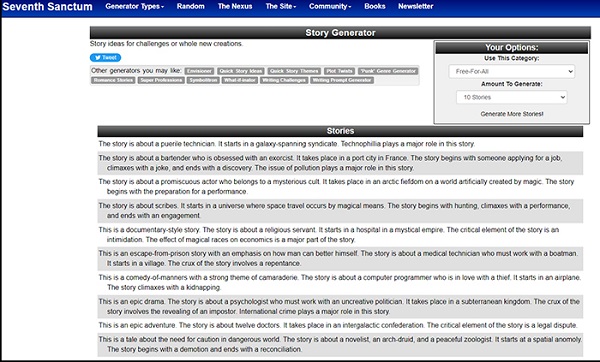The image size is (600, 362).
Task: Open the Books page
Action: pos(375,7)
